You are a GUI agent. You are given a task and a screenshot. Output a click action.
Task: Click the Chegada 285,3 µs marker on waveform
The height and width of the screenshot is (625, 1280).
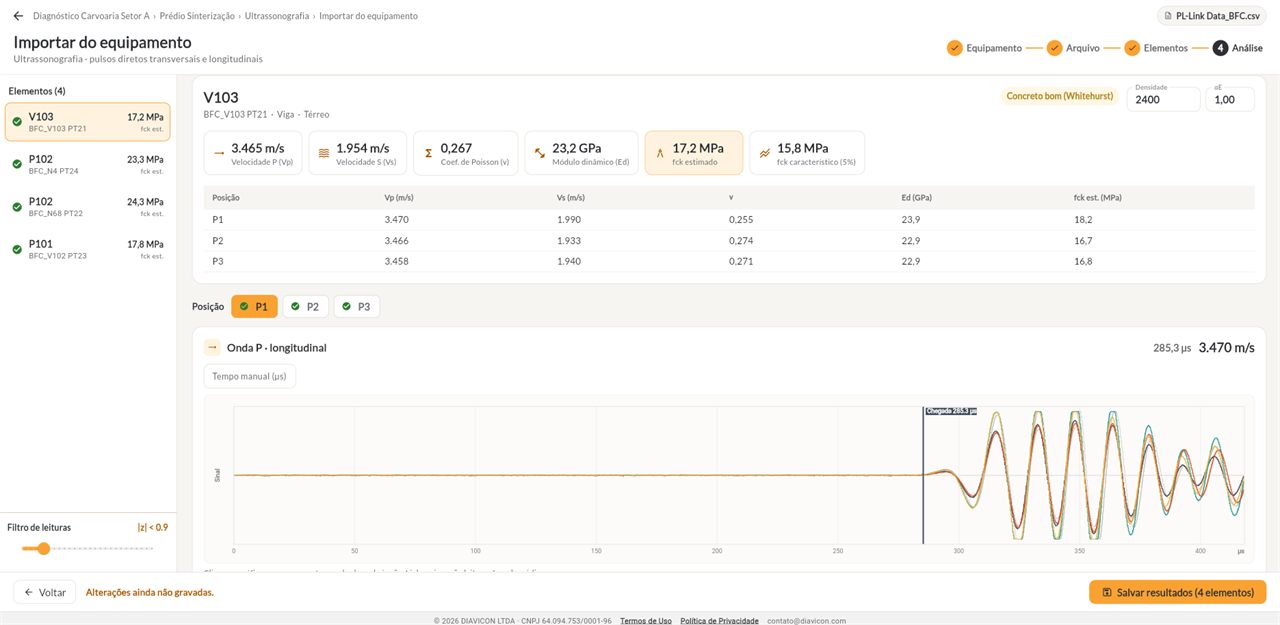click(x=951, y=411)
